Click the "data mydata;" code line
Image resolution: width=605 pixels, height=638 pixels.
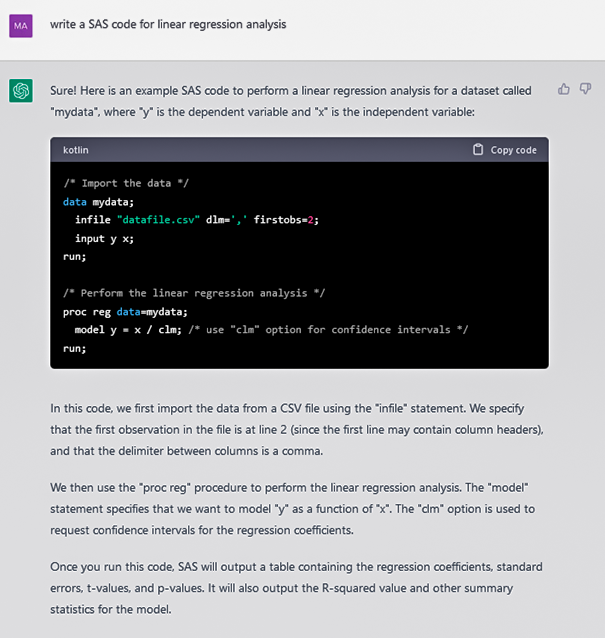pos(98,202)
